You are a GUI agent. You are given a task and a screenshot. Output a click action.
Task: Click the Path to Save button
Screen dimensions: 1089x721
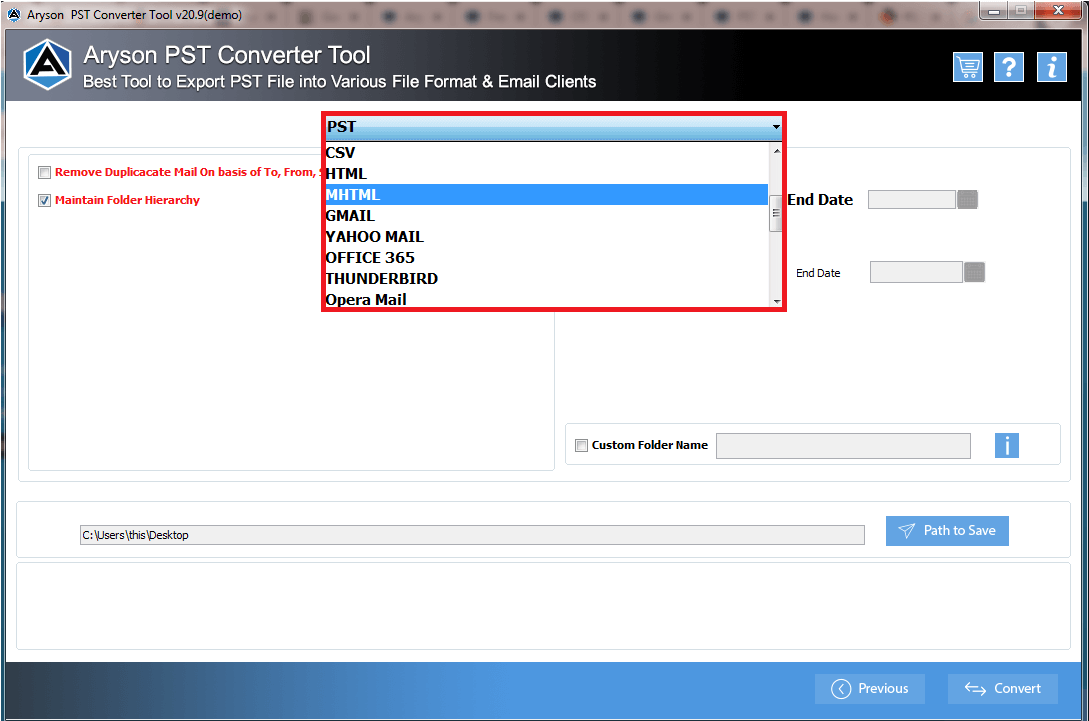pyautogui.click(x=947, y=531)
